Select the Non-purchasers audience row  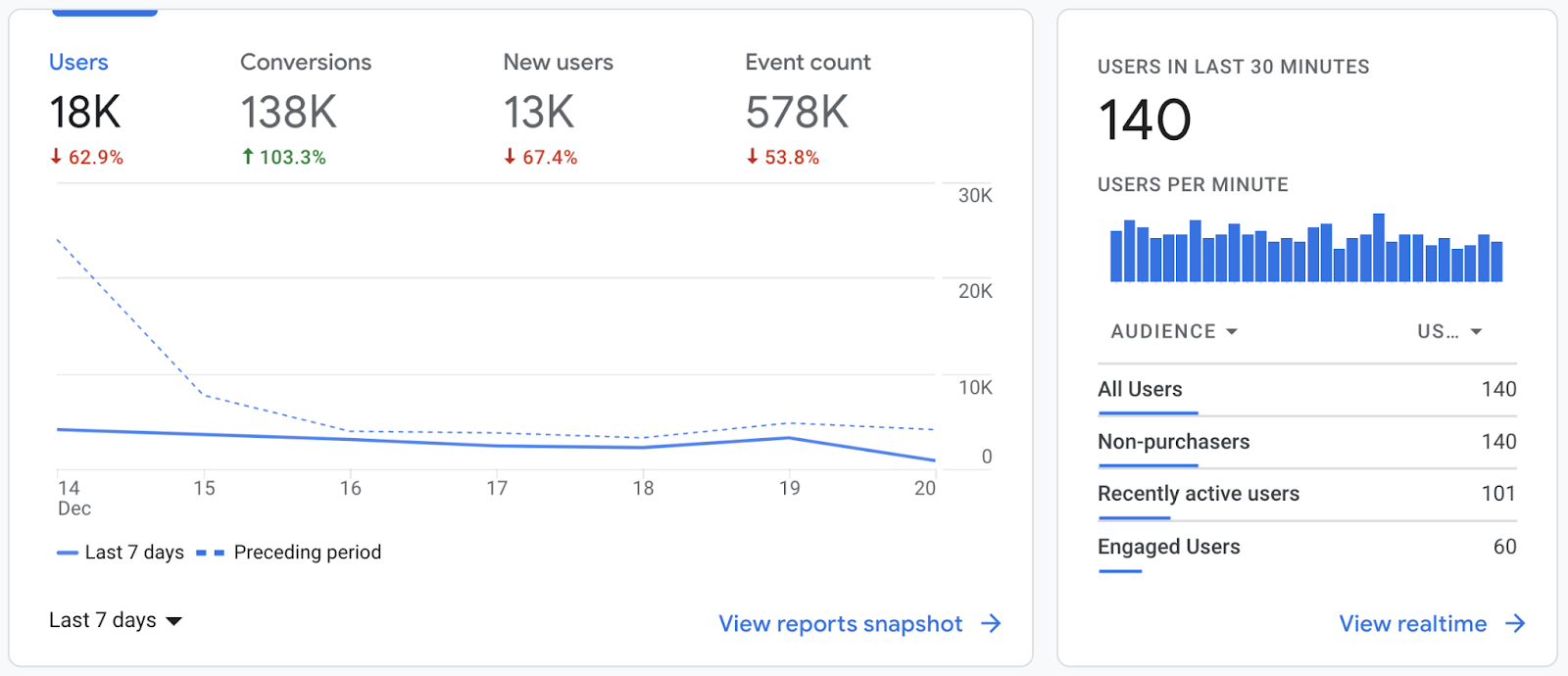[1306, 442]
